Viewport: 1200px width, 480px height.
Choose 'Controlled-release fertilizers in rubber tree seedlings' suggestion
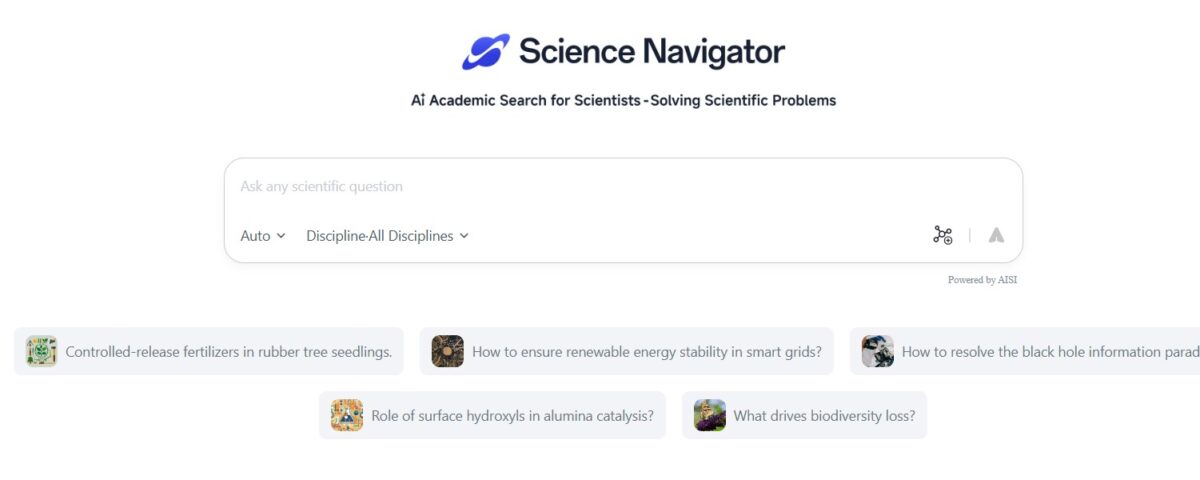[209, 351]
